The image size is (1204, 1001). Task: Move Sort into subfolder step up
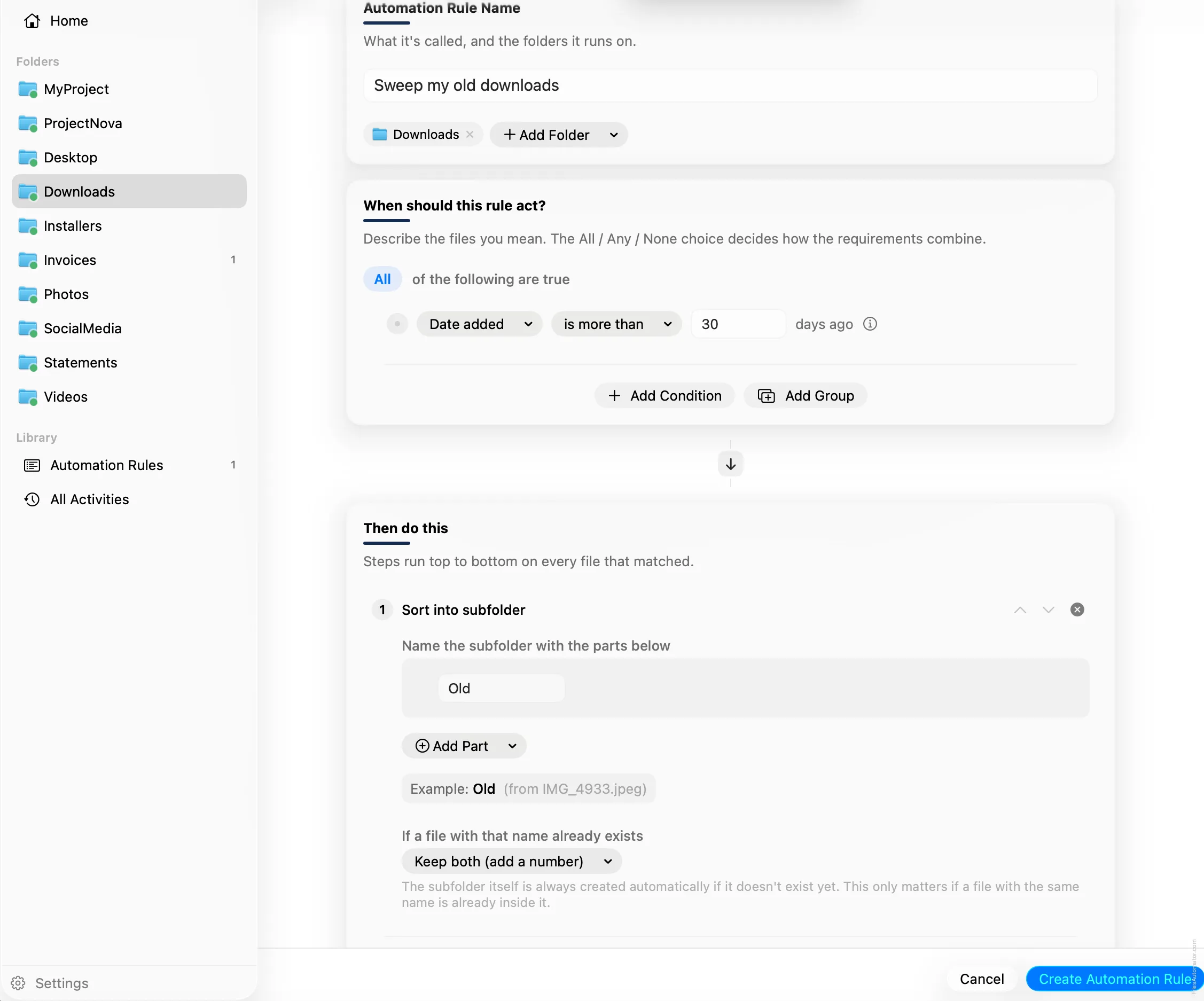click(x=1020, y=609)
